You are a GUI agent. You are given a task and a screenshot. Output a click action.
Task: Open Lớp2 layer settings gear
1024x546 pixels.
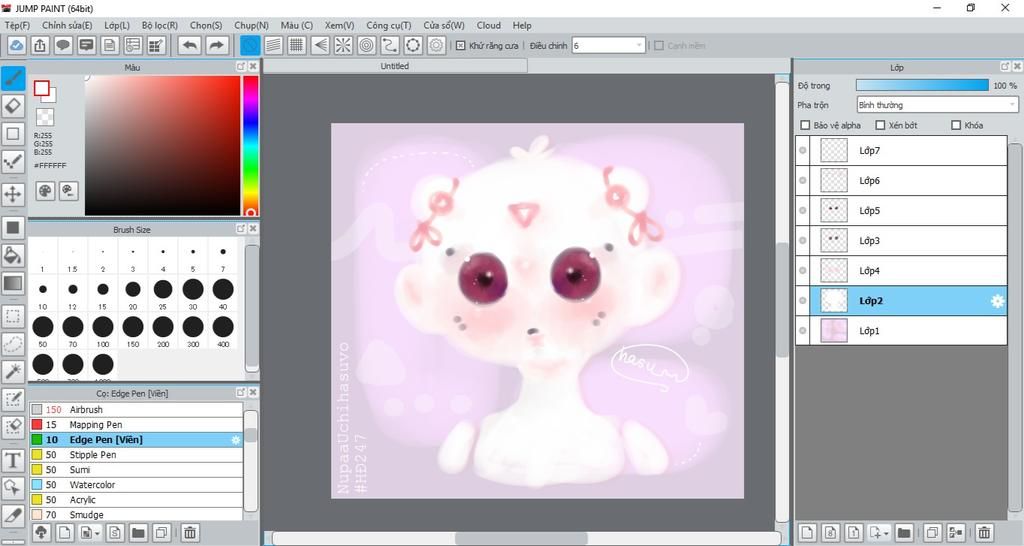pos(997,301)
